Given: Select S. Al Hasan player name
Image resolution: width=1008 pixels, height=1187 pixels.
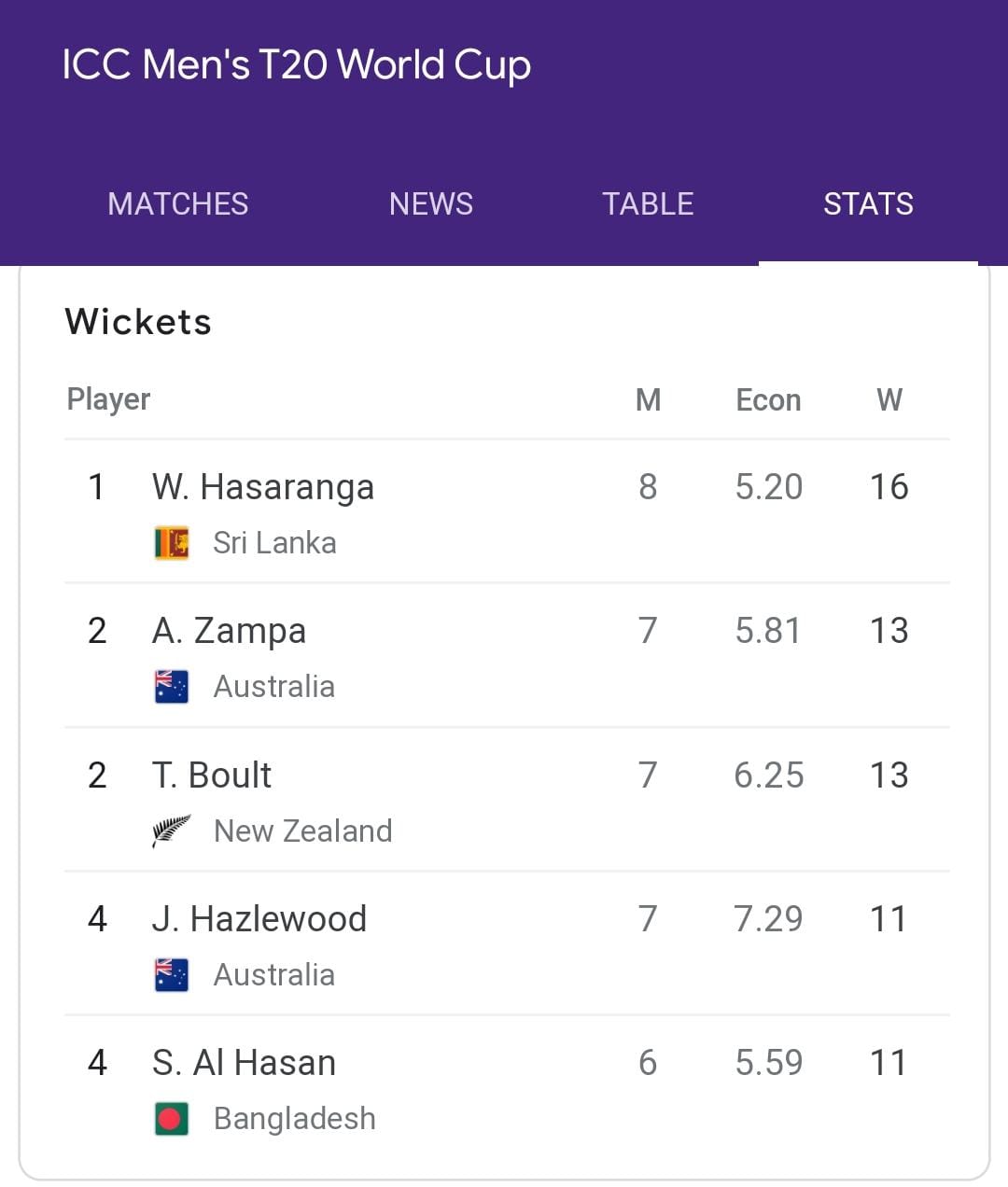Looking at the screenshot, I should (244, 1063).
